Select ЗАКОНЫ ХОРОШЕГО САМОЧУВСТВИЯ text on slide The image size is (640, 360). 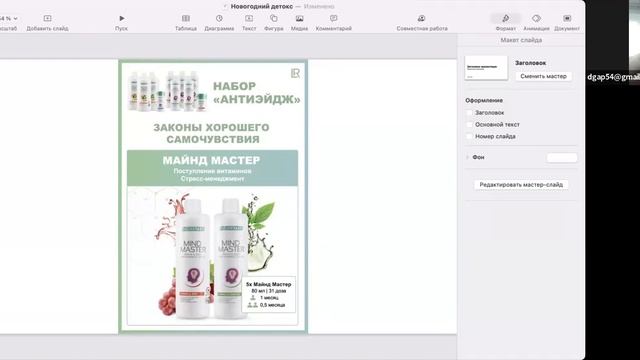tap(211, 133)
